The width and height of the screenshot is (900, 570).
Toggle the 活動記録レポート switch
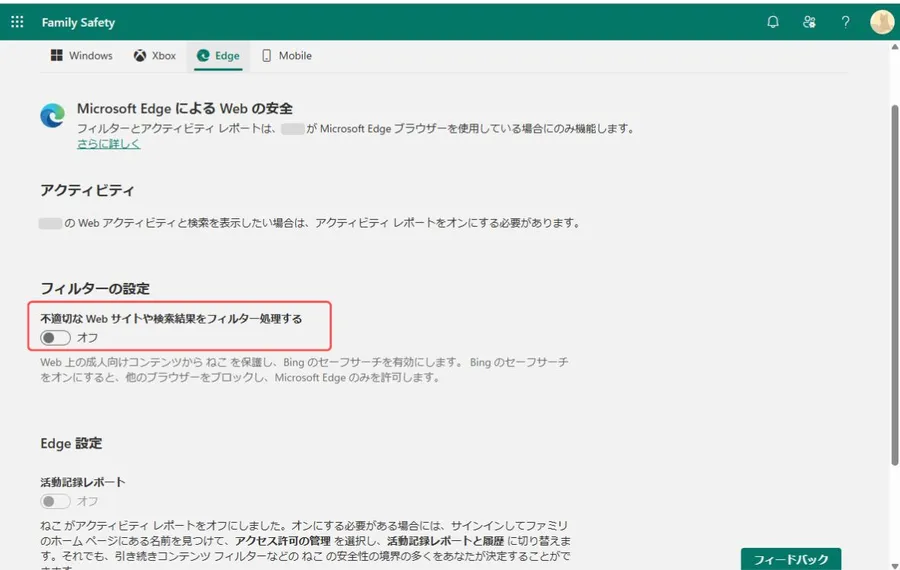coord(55,501)
